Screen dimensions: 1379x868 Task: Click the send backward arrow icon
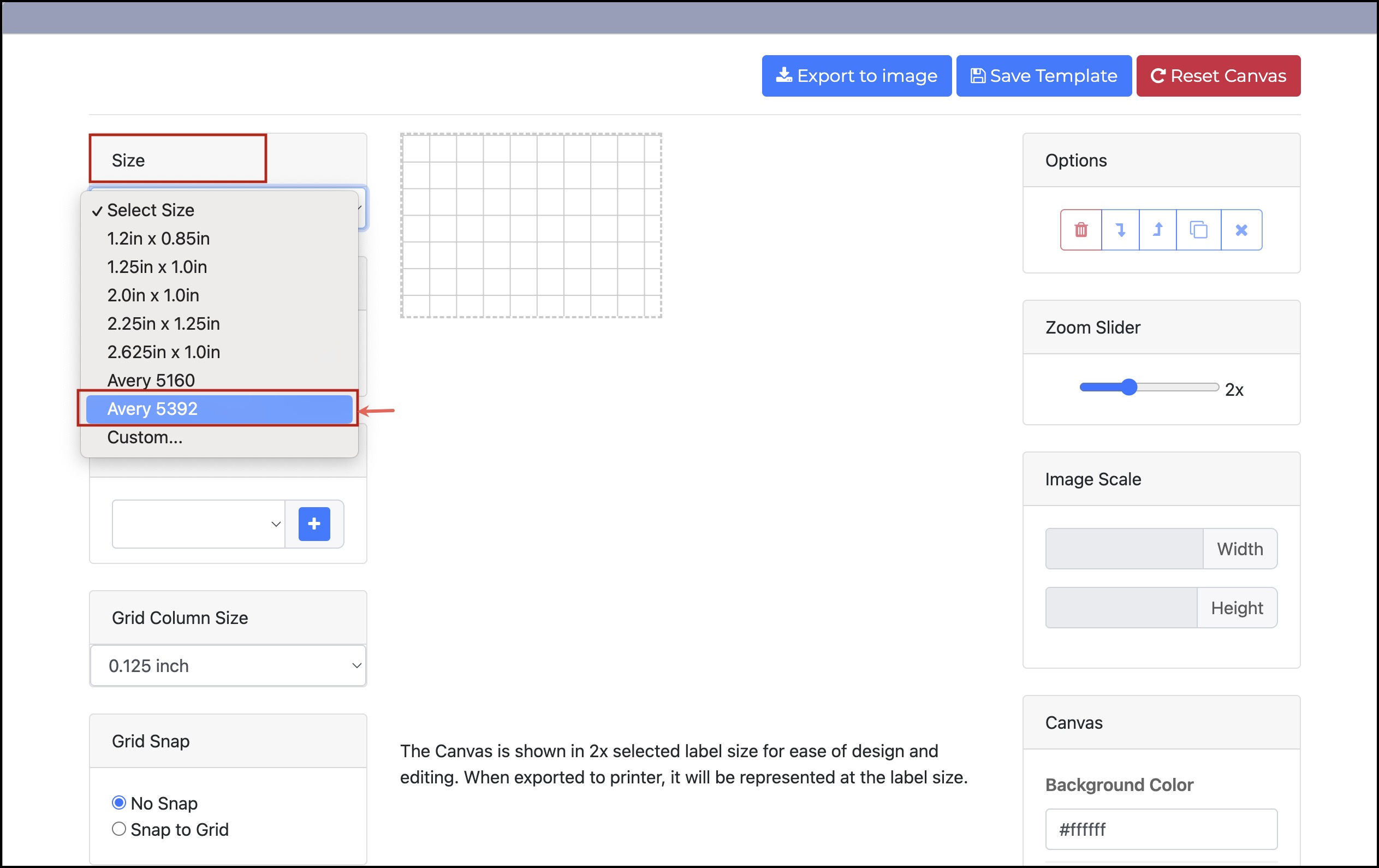1120,230
